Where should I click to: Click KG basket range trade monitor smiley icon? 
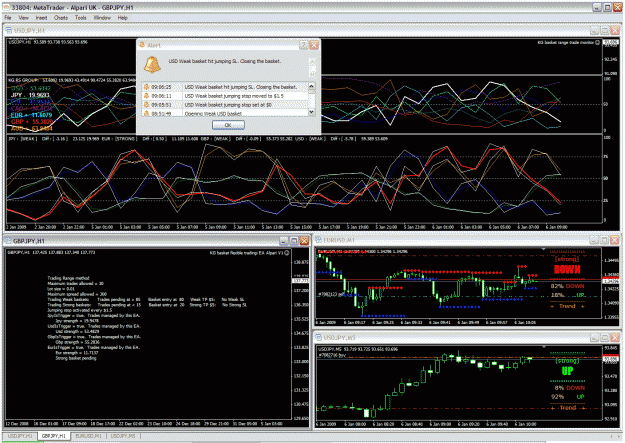[x=597, y=42]
